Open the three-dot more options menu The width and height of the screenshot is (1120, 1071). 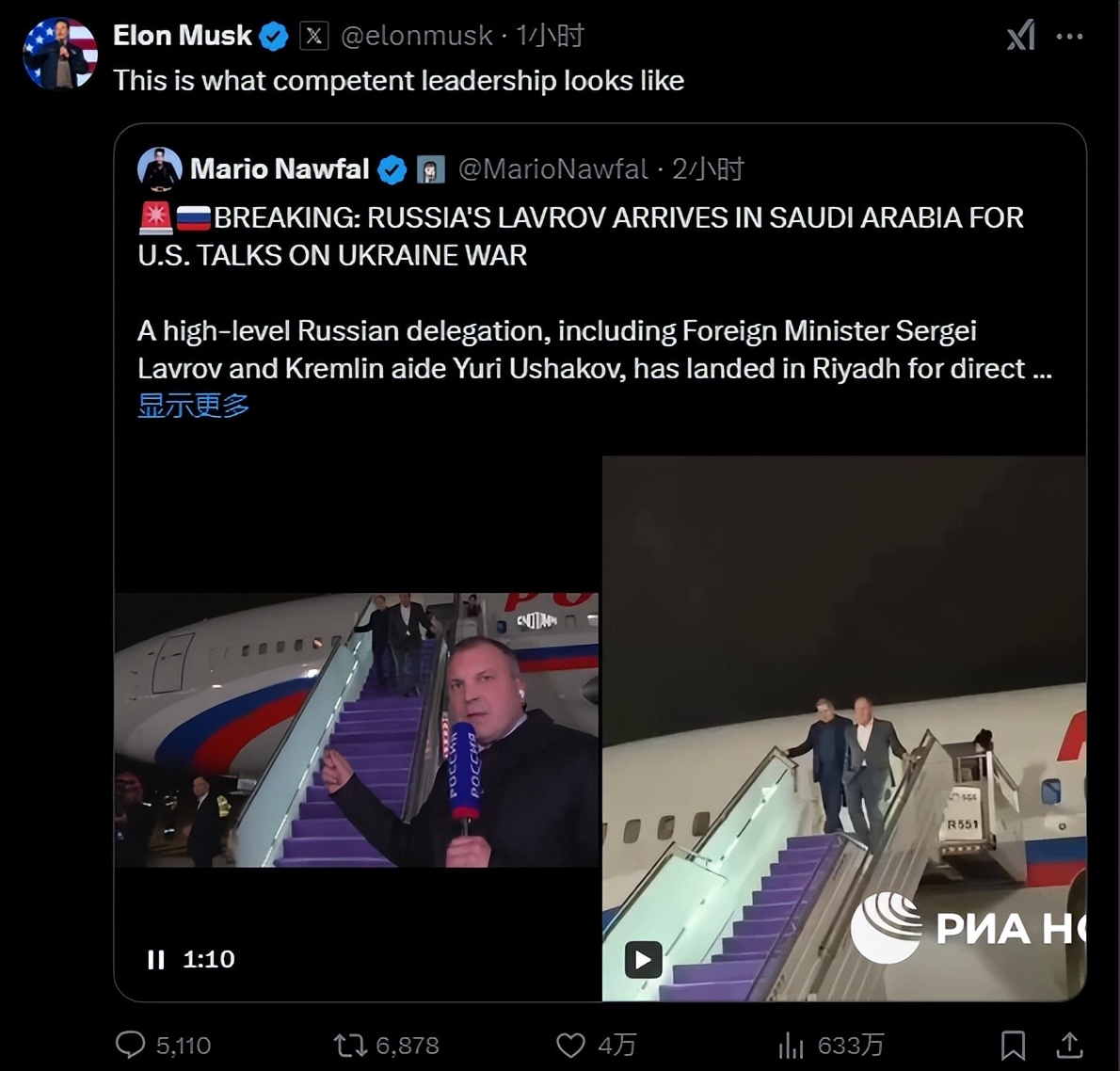coord(1069,37)
